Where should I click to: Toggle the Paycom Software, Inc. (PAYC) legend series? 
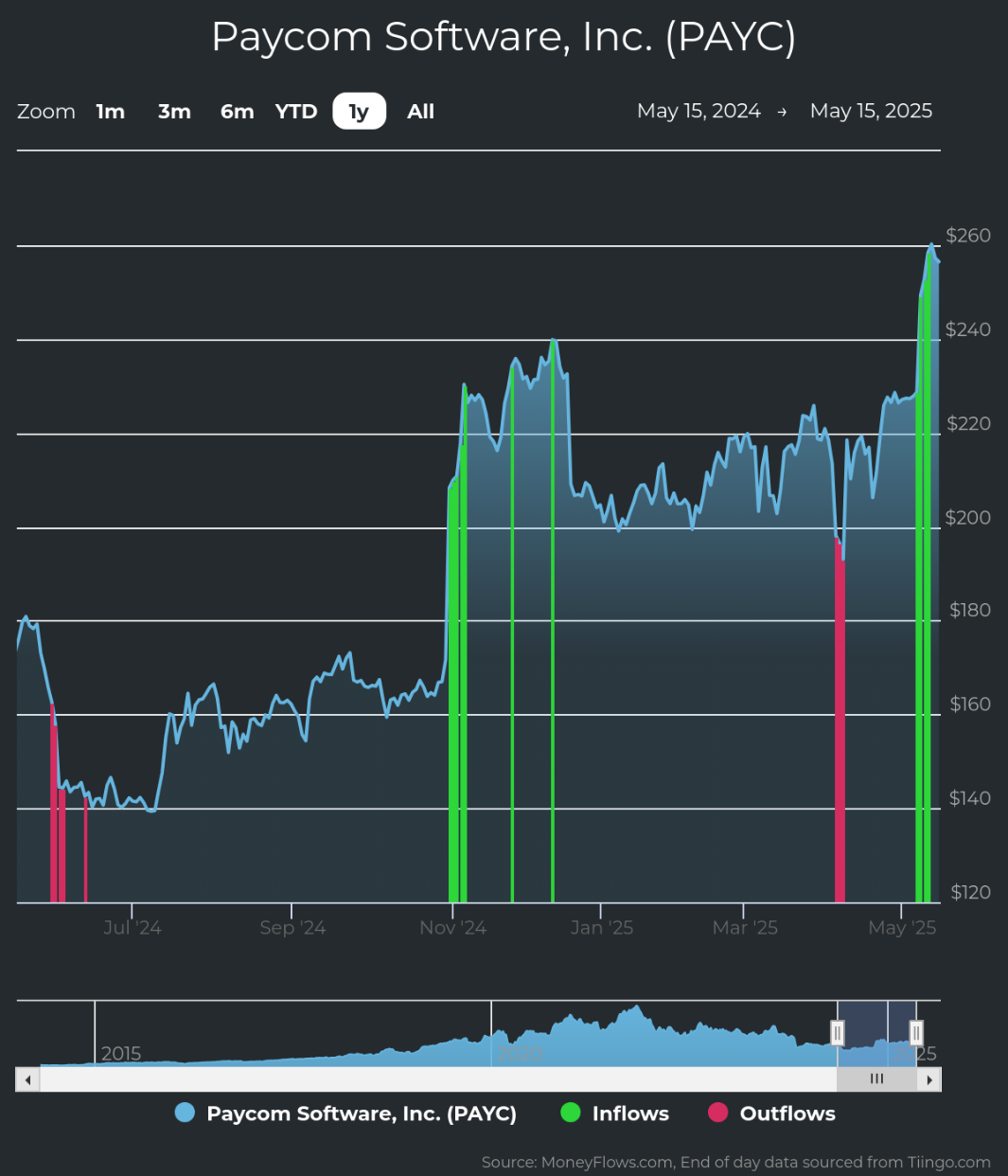pos(346,1114)
